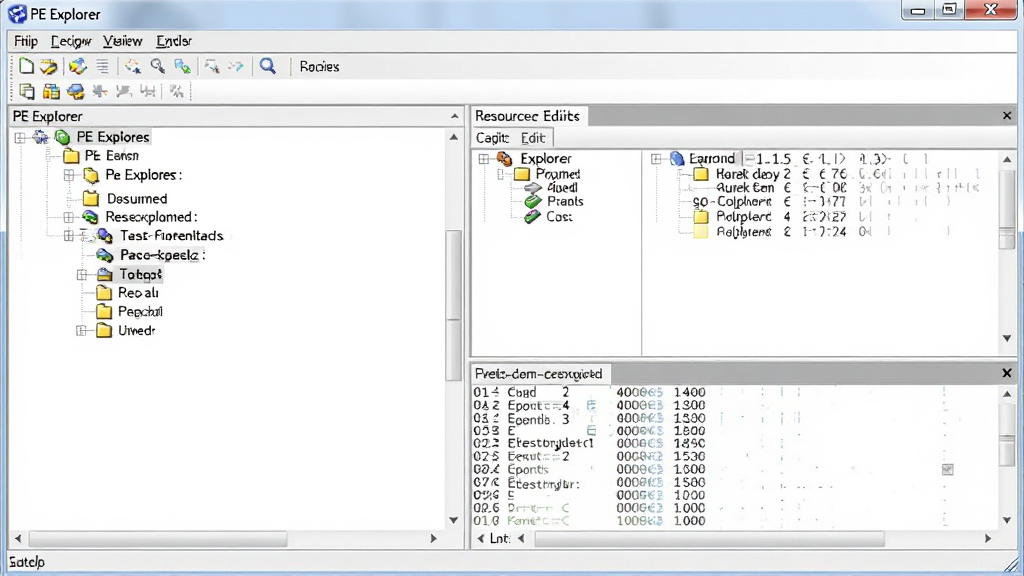Click the bottom panel horizontal scrollbar thumb
This screenshot has width=1024, height=576.
point(709,539)
